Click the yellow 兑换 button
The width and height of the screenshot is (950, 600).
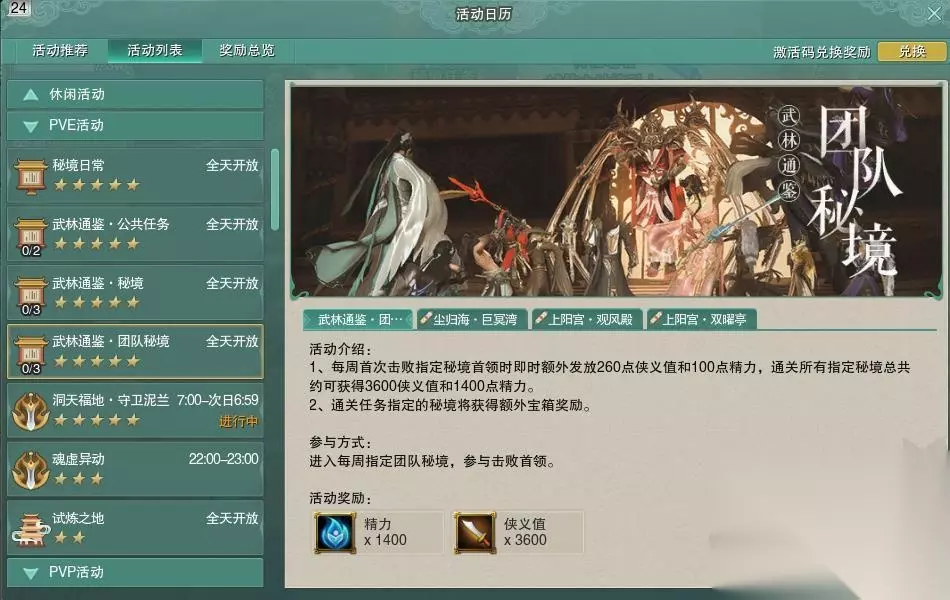pyautogui.click(x=912, y=52)
